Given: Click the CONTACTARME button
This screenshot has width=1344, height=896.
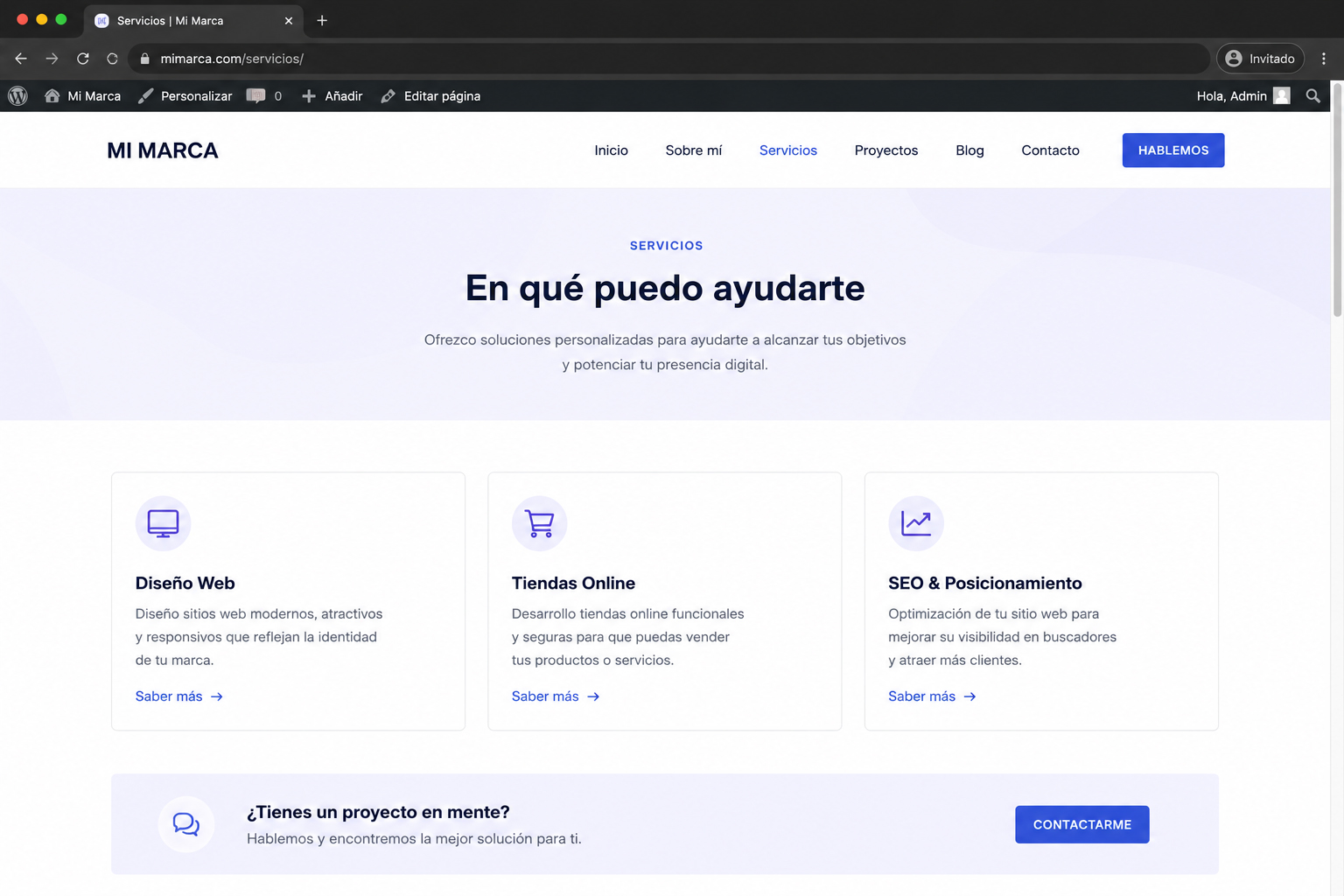Looking at the screenshot, I should [x=1082, y=824].
